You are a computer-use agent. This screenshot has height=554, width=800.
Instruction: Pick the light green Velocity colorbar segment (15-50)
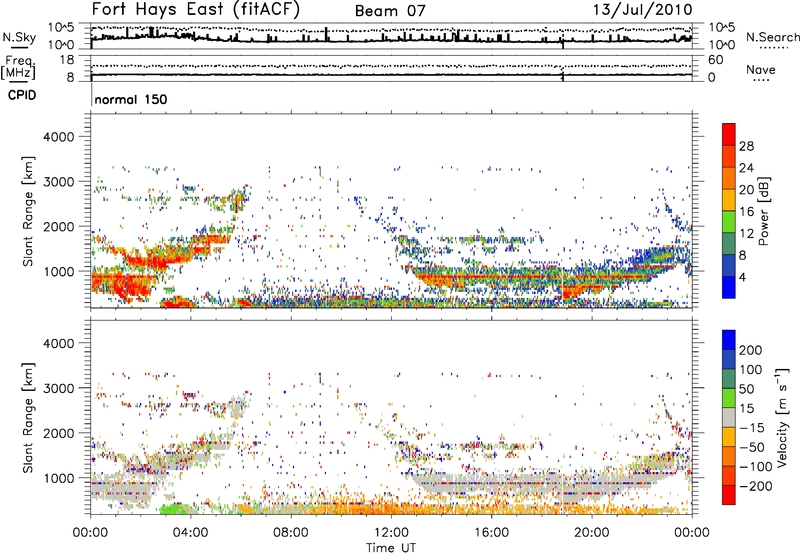point(729,398)
